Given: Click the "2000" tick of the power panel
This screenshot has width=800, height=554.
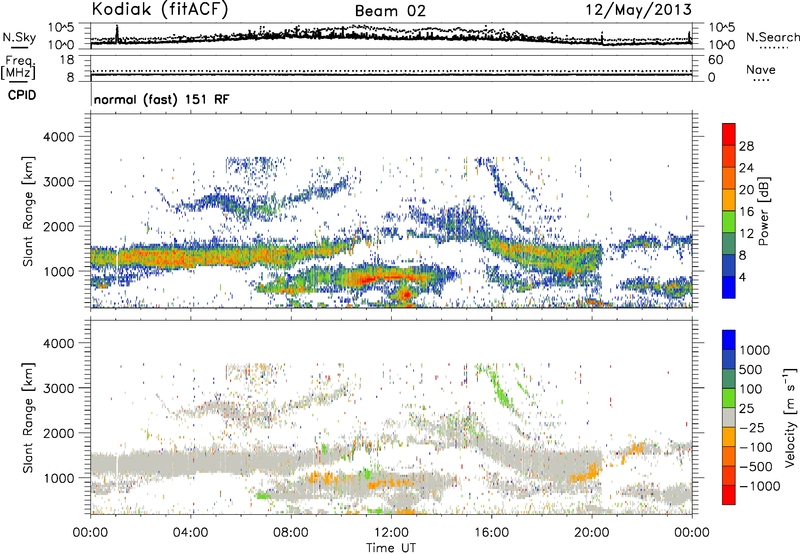Looking at the screenshot, I should point(59,226).
